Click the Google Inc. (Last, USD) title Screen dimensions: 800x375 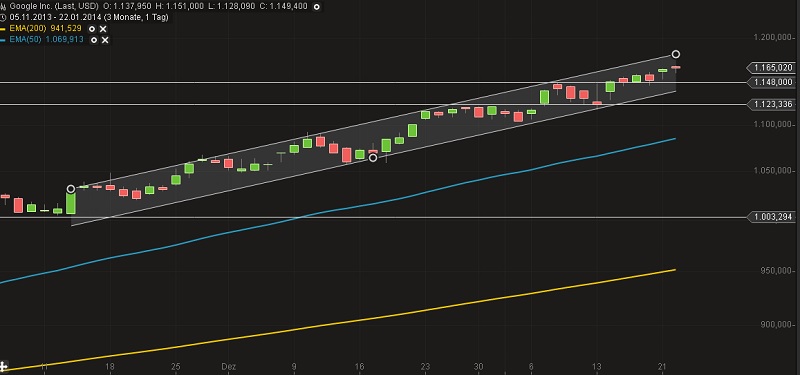pyautogui.click(x=54, y=7)
